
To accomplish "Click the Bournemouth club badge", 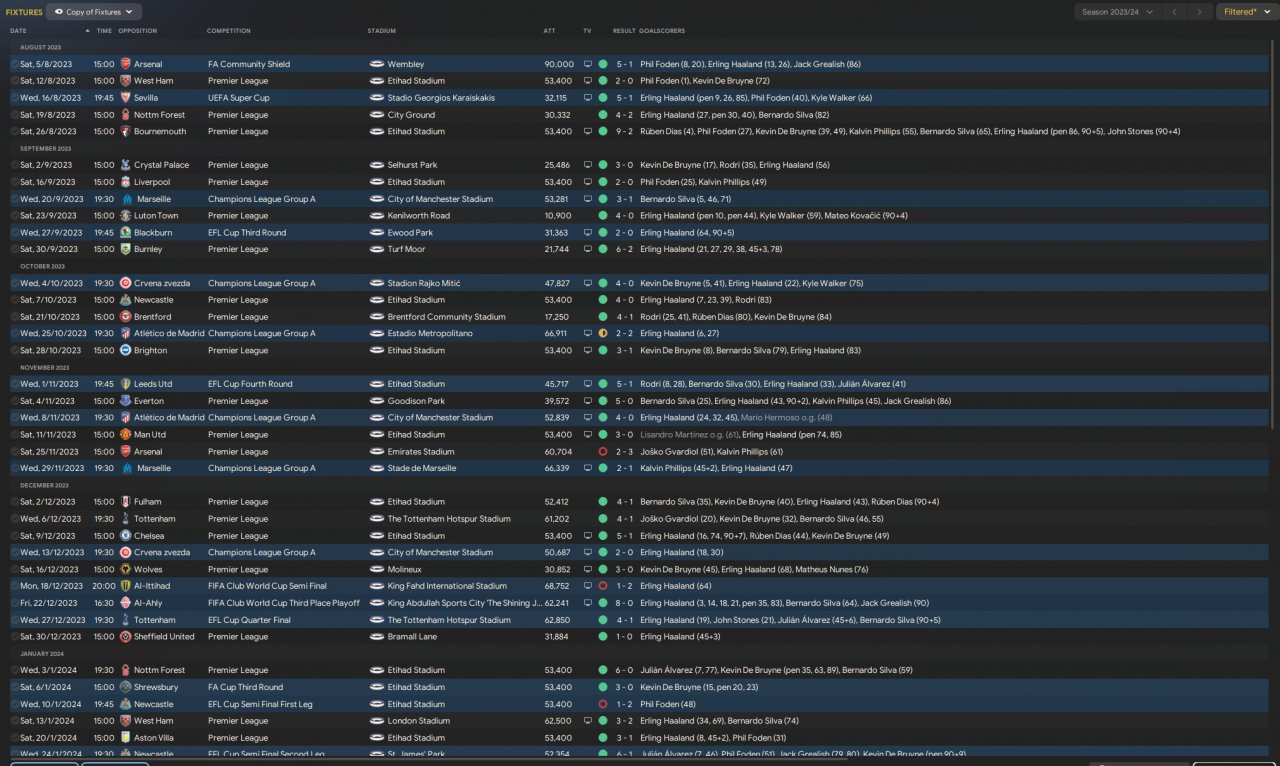I will point(125,131).
